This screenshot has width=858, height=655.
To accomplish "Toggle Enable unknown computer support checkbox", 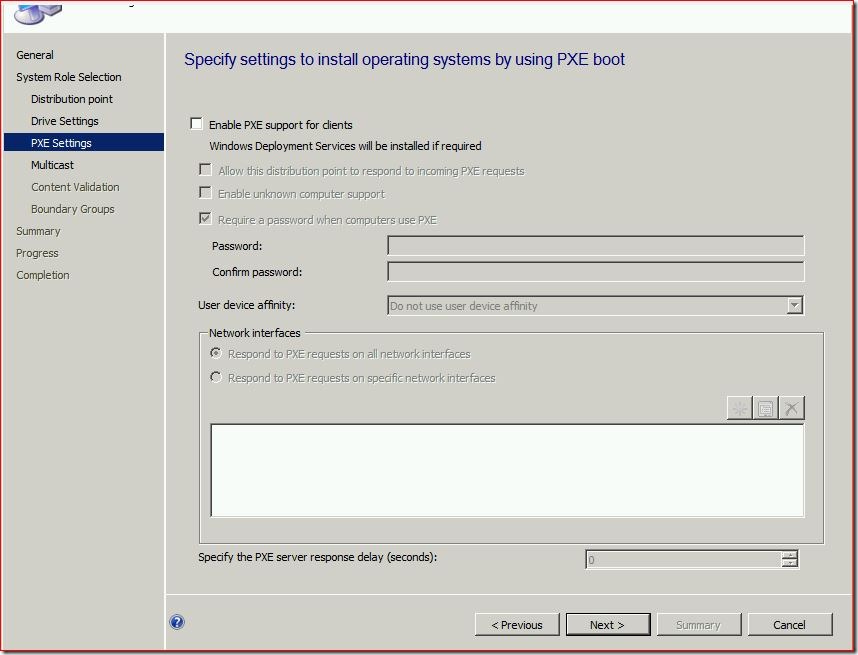I will (206, 194).
